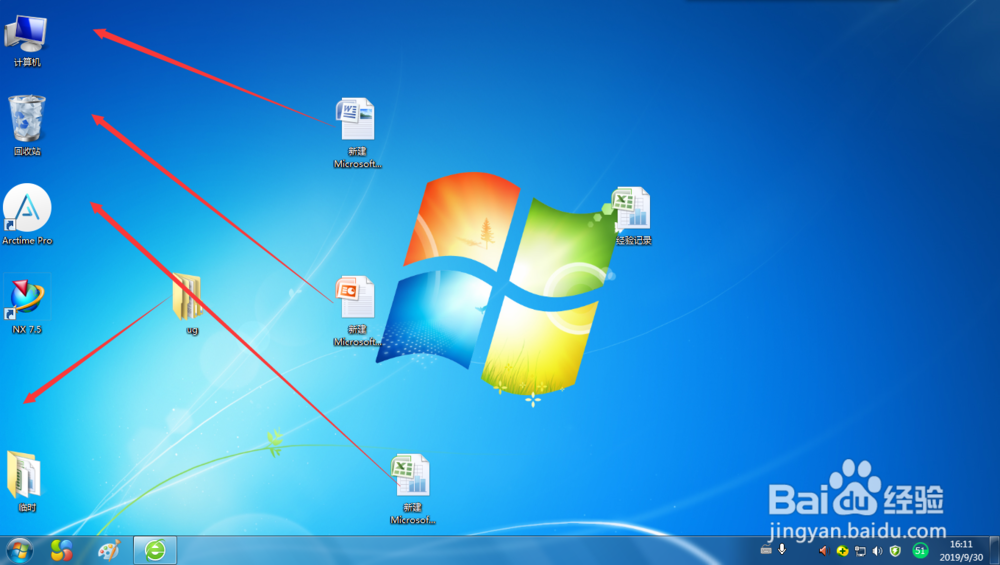The image size is (1000, 565).
Task: Select the new Word document icon
Action: coord(357,133)
